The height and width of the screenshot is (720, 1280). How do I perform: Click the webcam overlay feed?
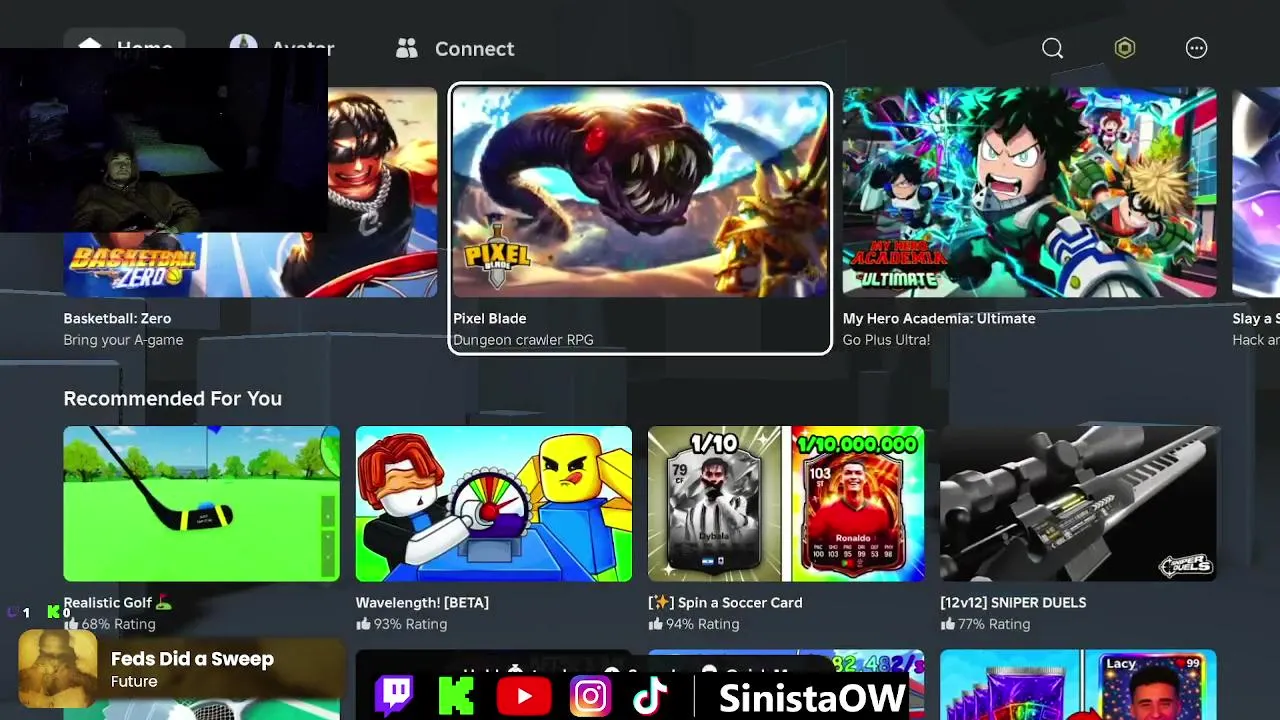(x=164, y=140)
